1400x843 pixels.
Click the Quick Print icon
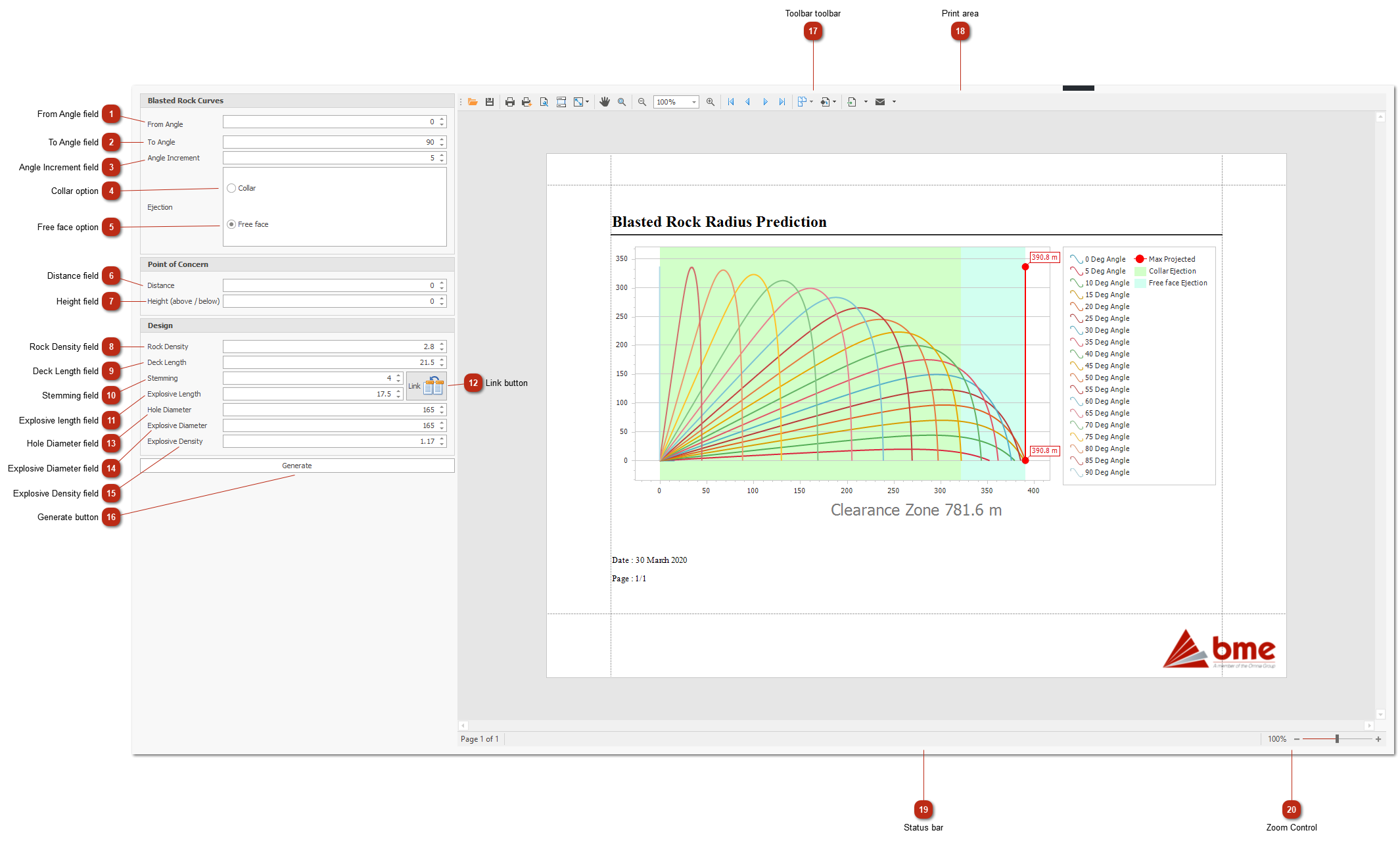click(526, 102)
